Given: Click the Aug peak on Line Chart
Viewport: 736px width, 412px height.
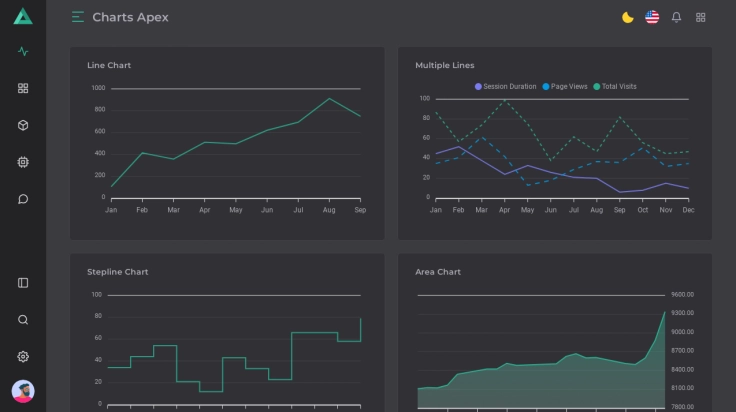Looking at the screenshot, I should pos(329,98).
